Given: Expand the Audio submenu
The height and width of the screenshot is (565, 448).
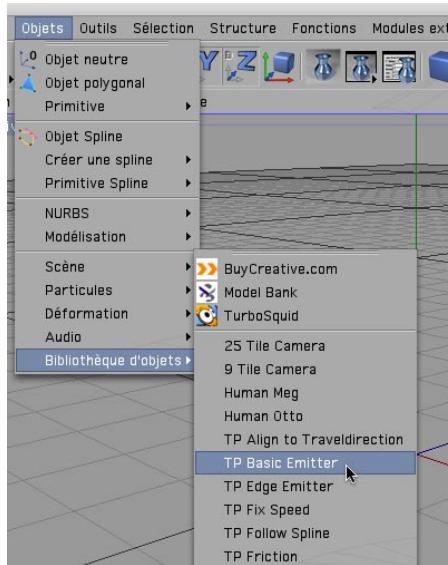Looking at the screenshot, I should click(105, 337).
